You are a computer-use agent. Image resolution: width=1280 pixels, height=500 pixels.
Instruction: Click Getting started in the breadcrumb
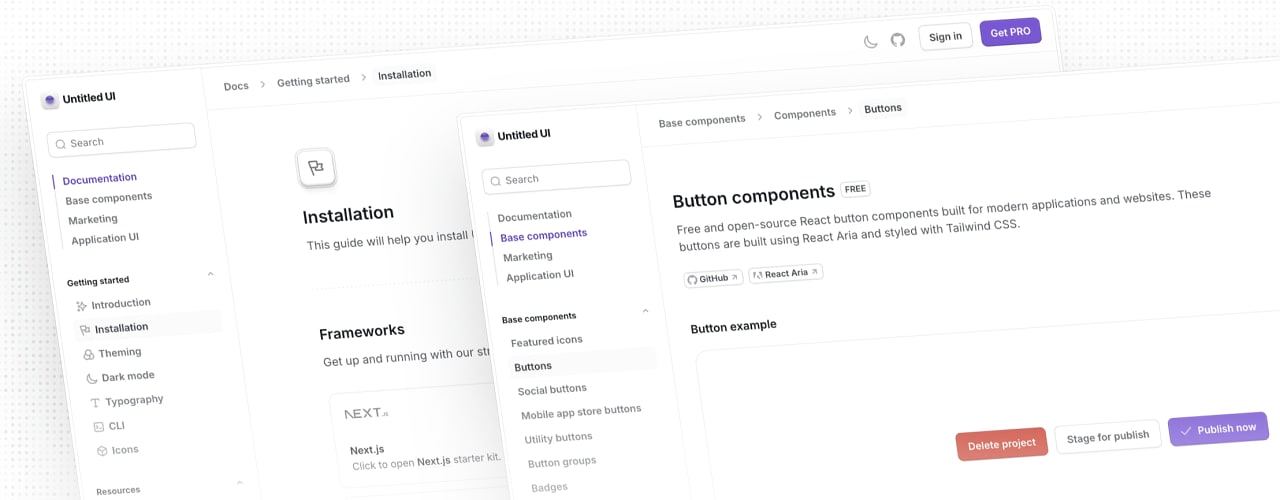click(313, 81)
